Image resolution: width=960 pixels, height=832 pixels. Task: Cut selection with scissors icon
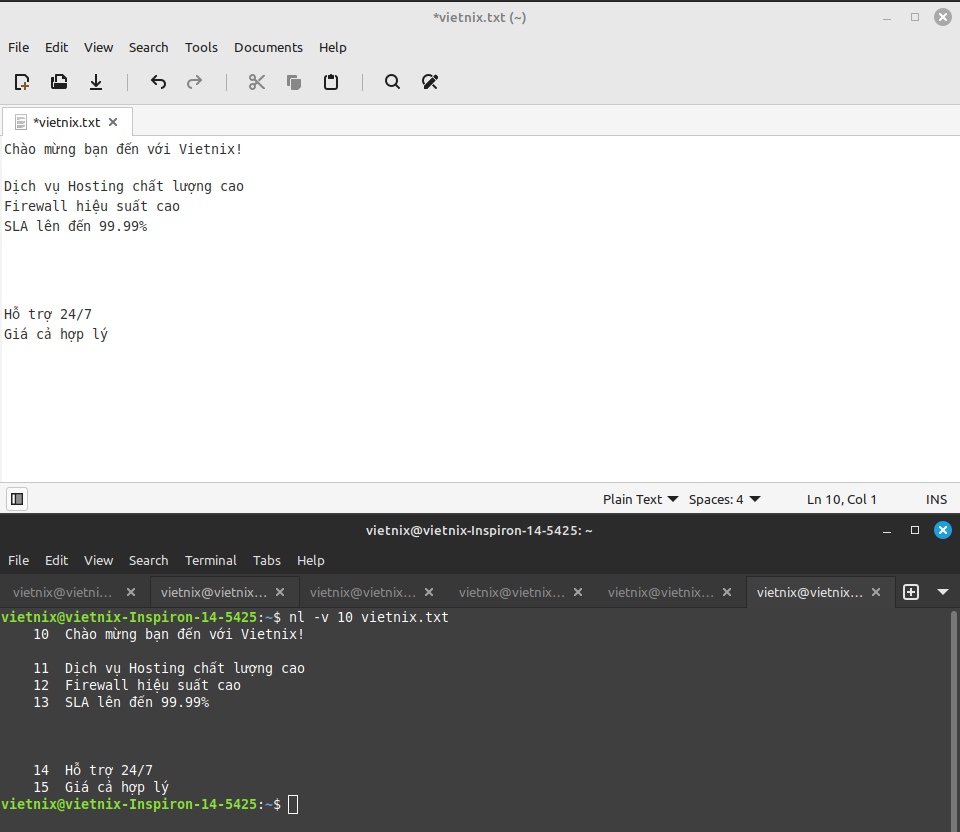click(x=257, y=82)
